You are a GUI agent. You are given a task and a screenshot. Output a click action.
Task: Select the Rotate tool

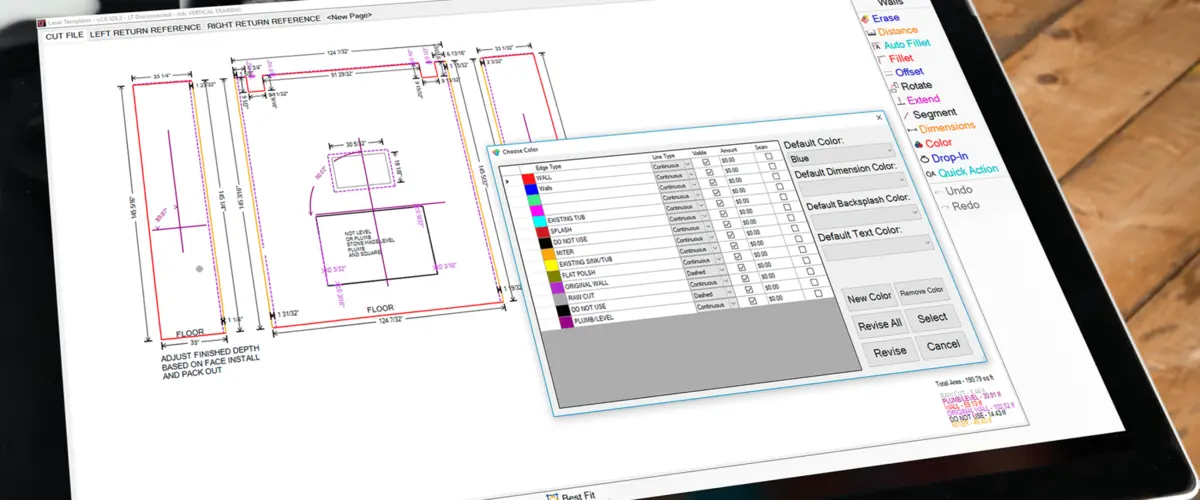click(x=916, y=86)
